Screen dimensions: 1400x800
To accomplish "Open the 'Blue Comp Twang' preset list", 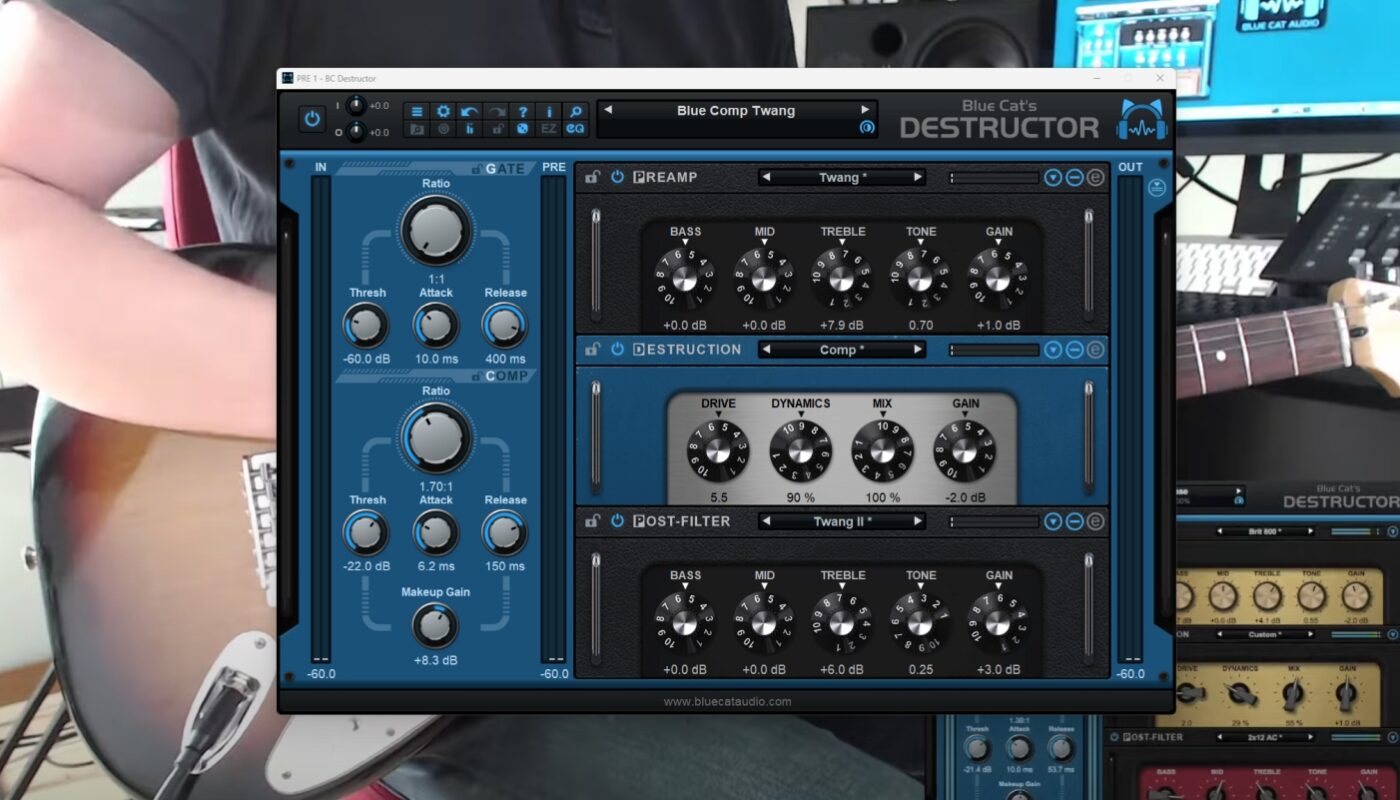I will click(x=736, y=111).
